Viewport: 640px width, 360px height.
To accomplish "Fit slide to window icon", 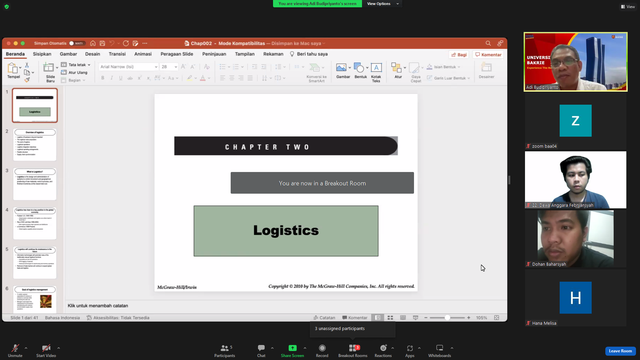I will pyautogui.click(x=497, y=318).
